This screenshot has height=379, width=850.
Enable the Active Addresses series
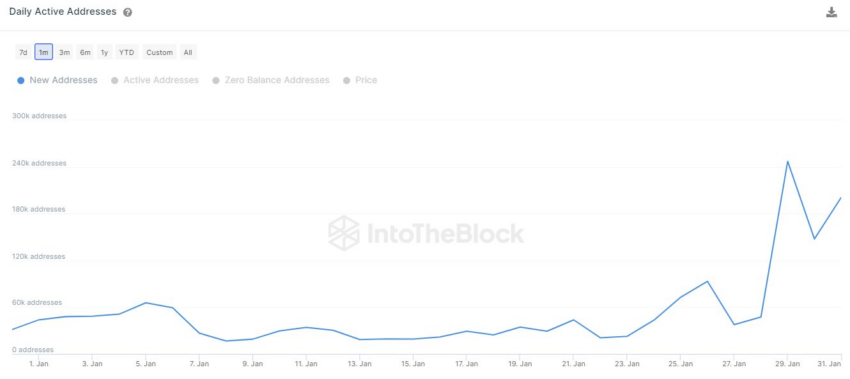[x=154, y=80]
